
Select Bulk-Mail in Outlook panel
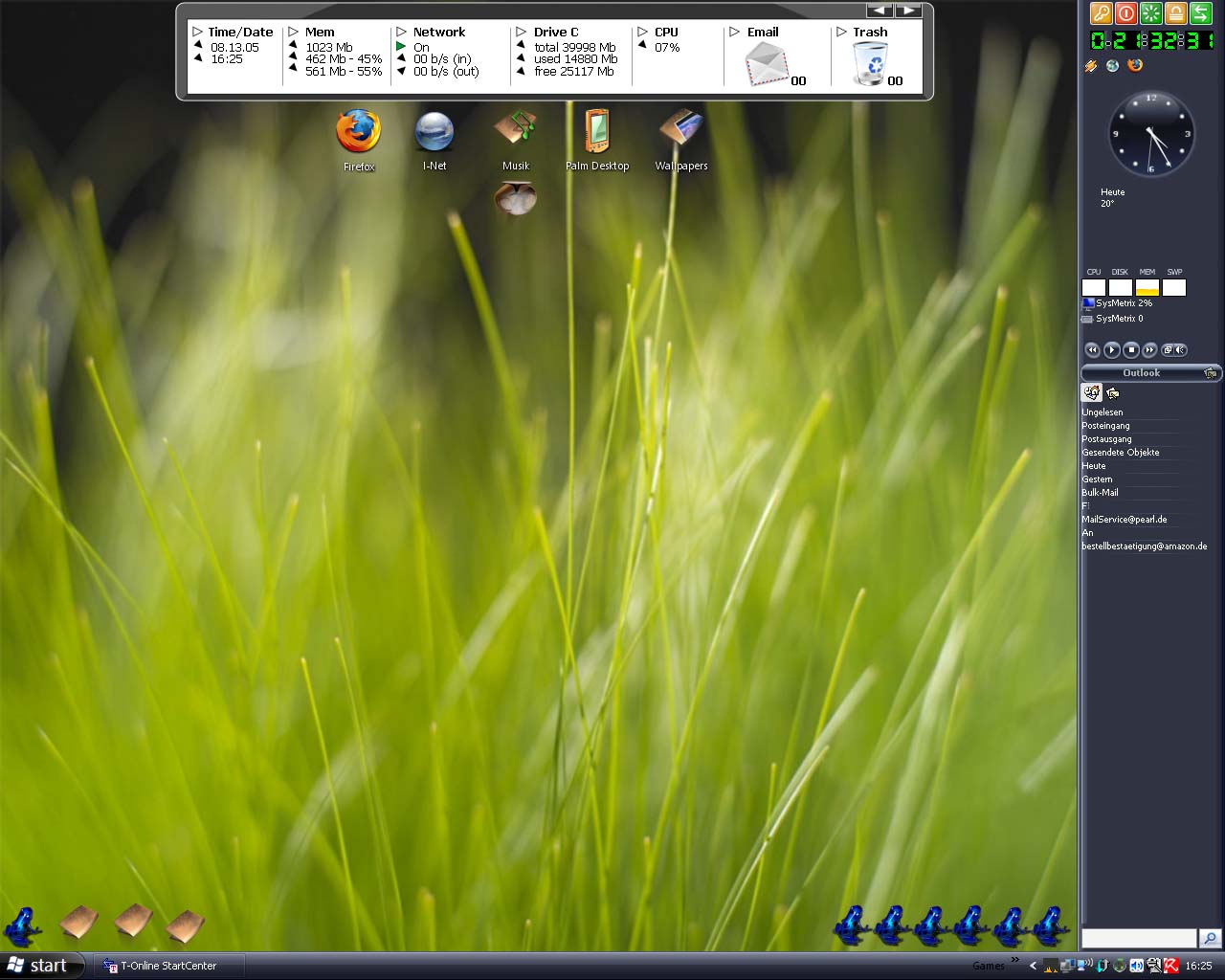(1100, 493)
